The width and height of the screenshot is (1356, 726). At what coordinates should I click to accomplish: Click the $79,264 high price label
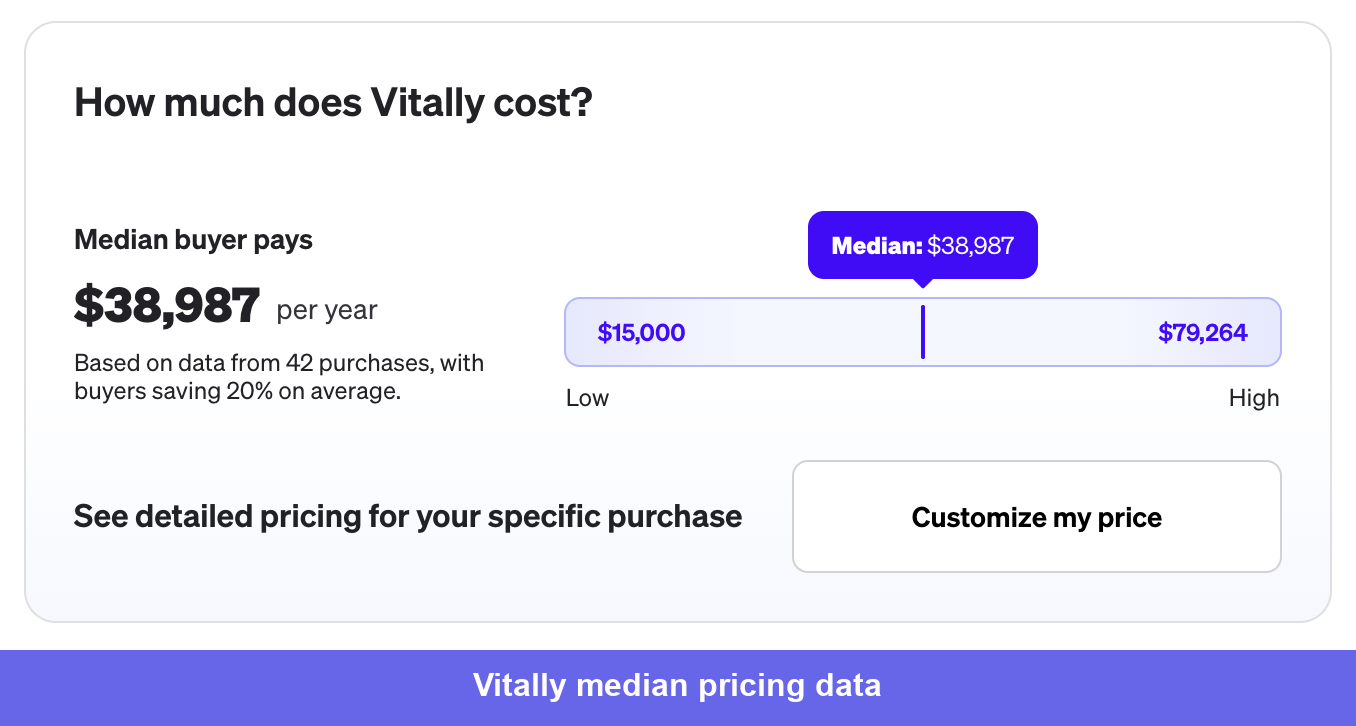(1202, 332)
